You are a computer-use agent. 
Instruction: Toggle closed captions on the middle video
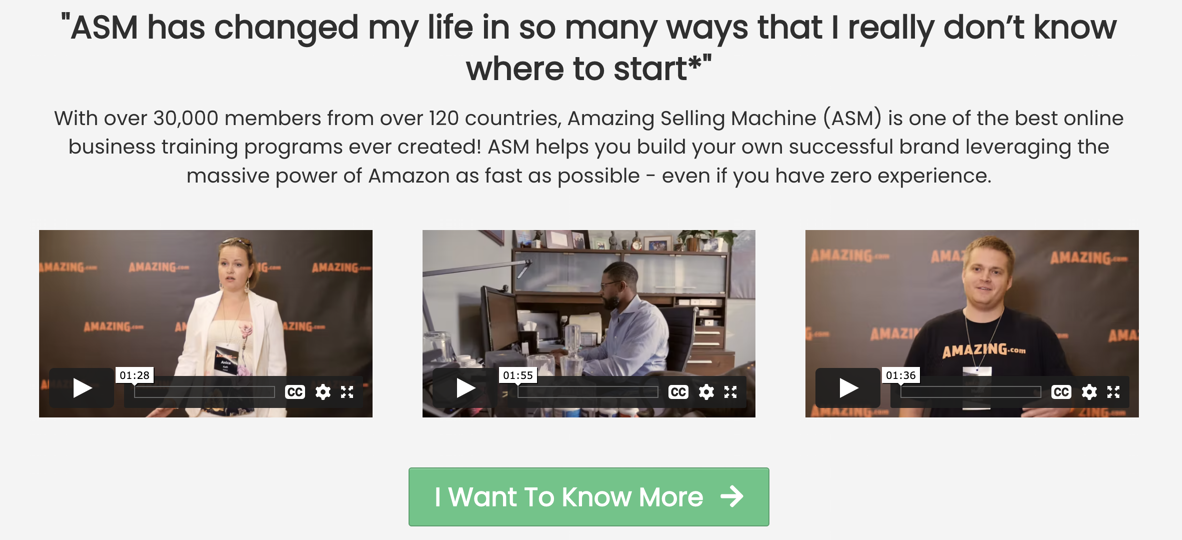(x=678, y=392)
